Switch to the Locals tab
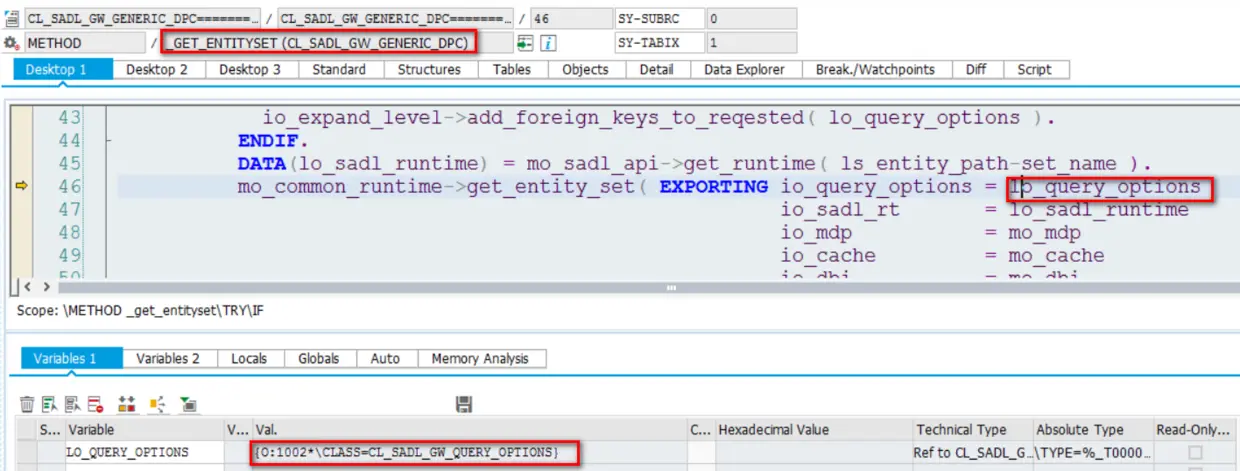This screenshot has height=471, width=1240. (x=249, y=358)
